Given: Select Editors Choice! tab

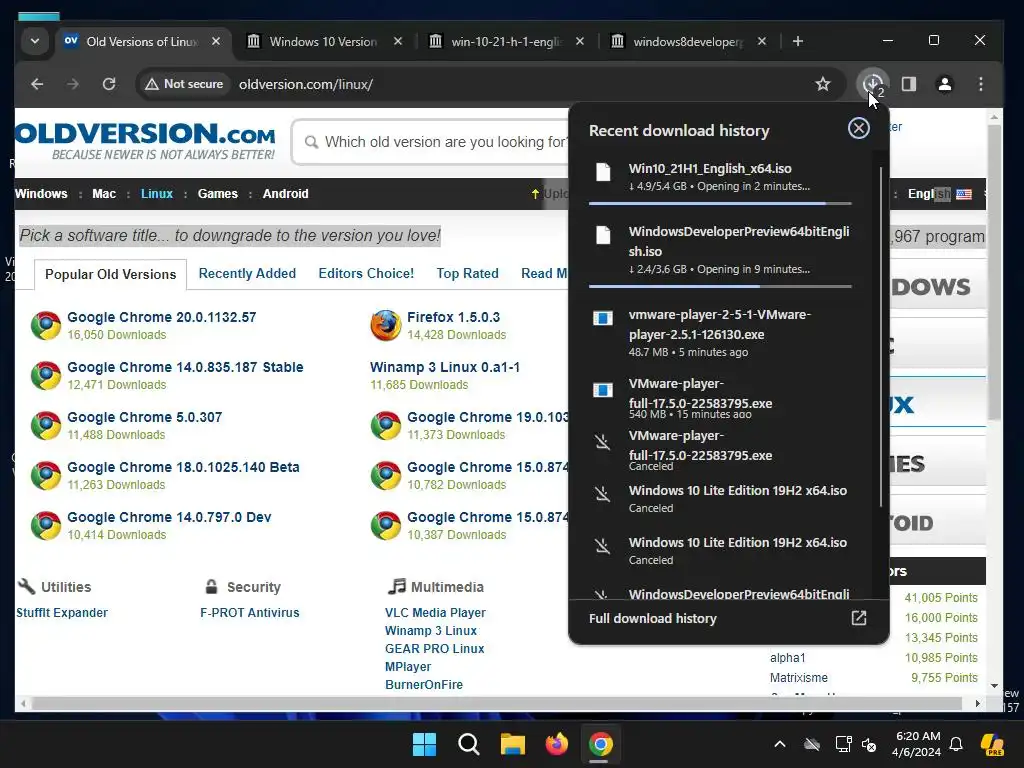Looking at the screenshot, I should pyautogui.click(x=366, y=273).
